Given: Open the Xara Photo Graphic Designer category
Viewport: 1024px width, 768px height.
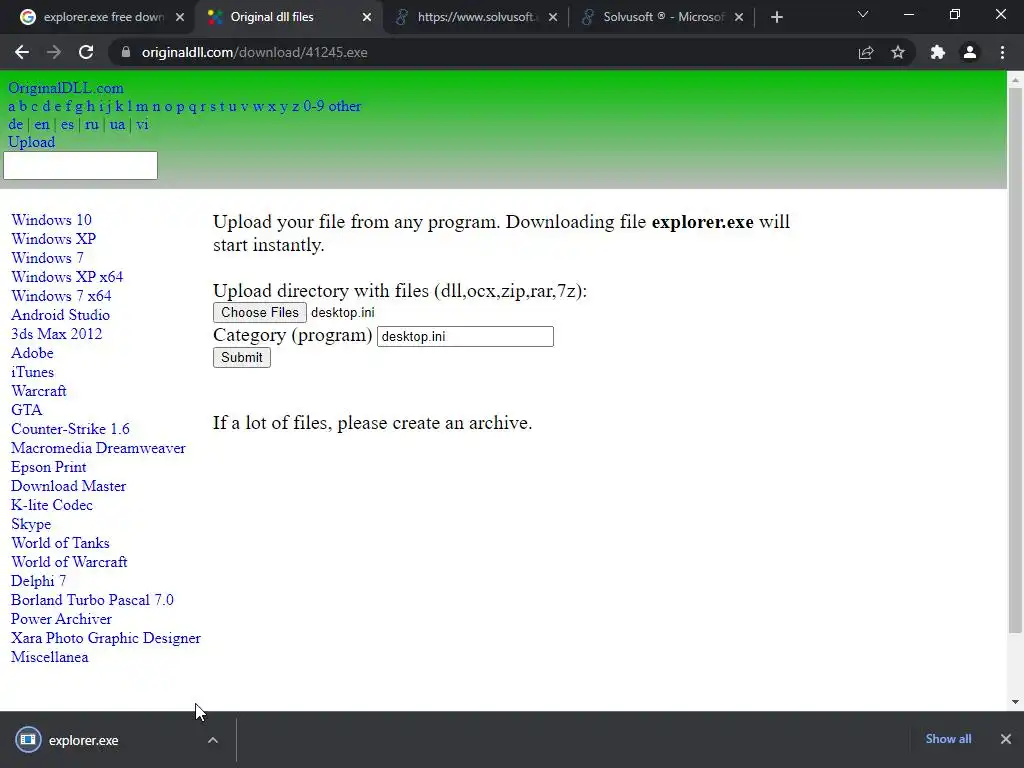Looking at the screenshot, I should [106, 638].
